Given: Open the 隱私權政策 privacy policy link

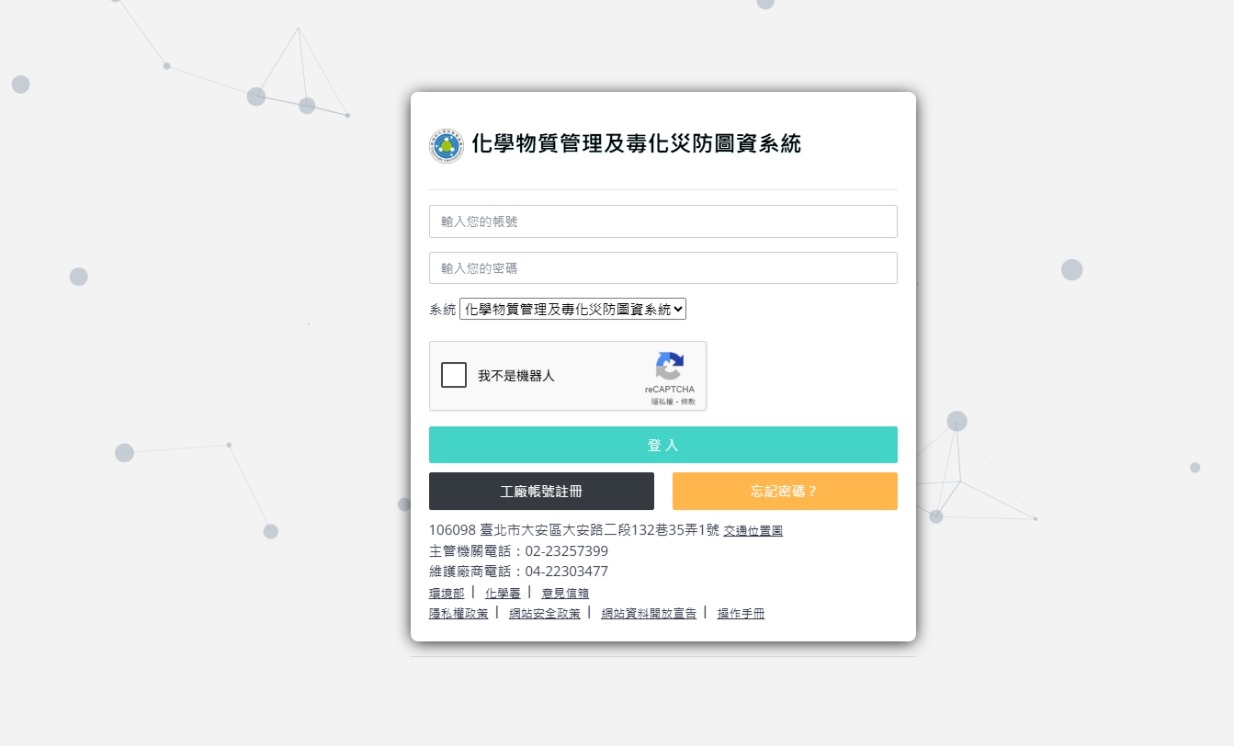Looking at the screenshot, I should tap(459, 614).
